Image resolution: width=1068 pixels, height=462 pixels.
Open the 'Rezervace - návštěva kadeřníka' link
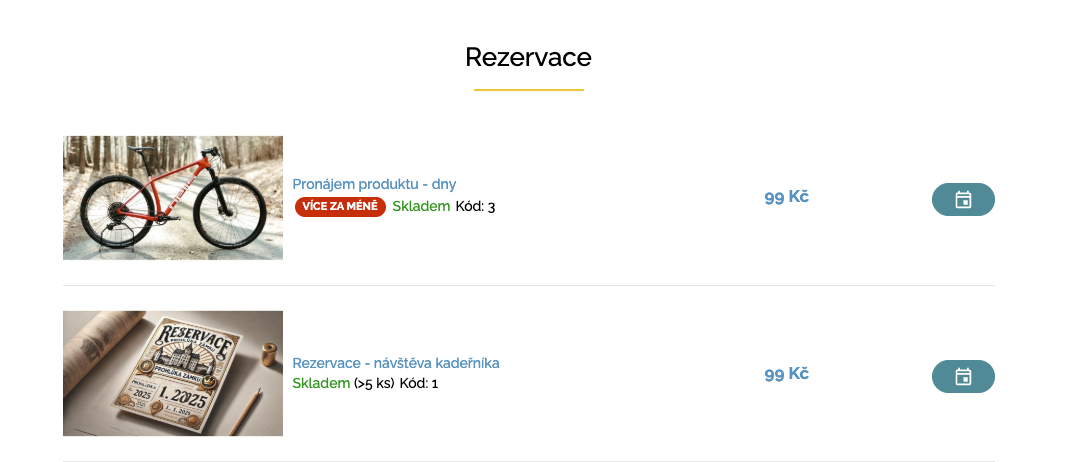coord(395,363)
